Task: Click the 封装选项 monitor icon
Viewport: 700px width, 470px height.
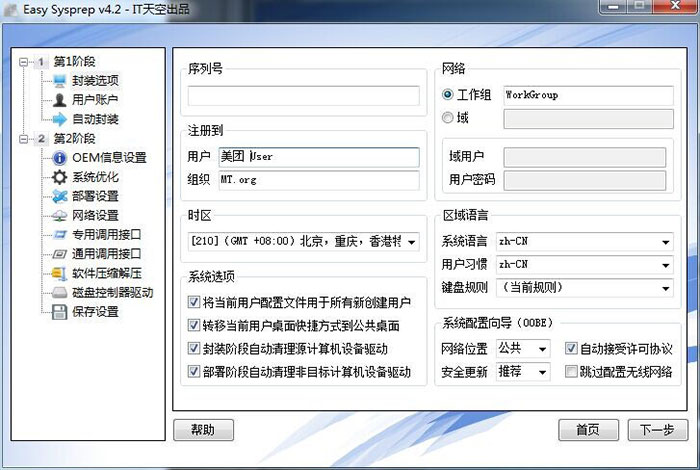Action: pos(59,81)
